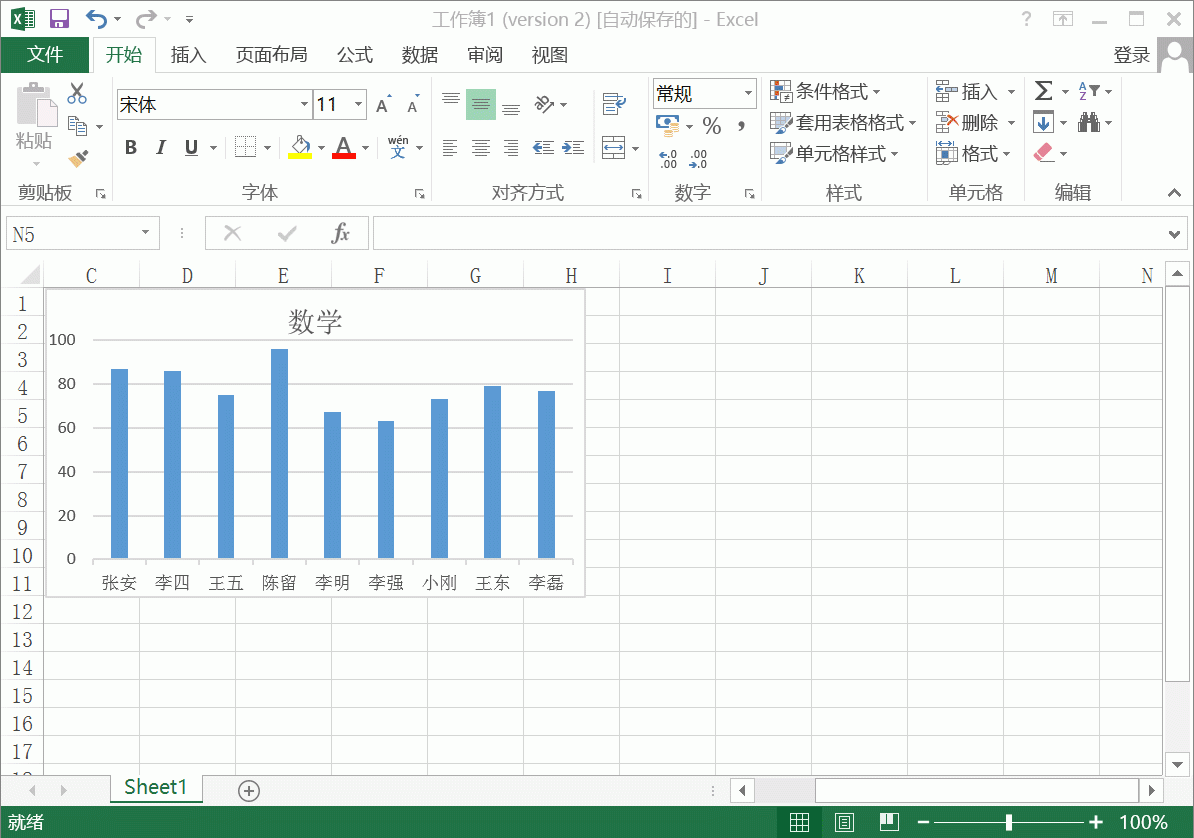Click the 查找 find binoculars icon
Screen dimensions: 1194x838
point(1088,123)
